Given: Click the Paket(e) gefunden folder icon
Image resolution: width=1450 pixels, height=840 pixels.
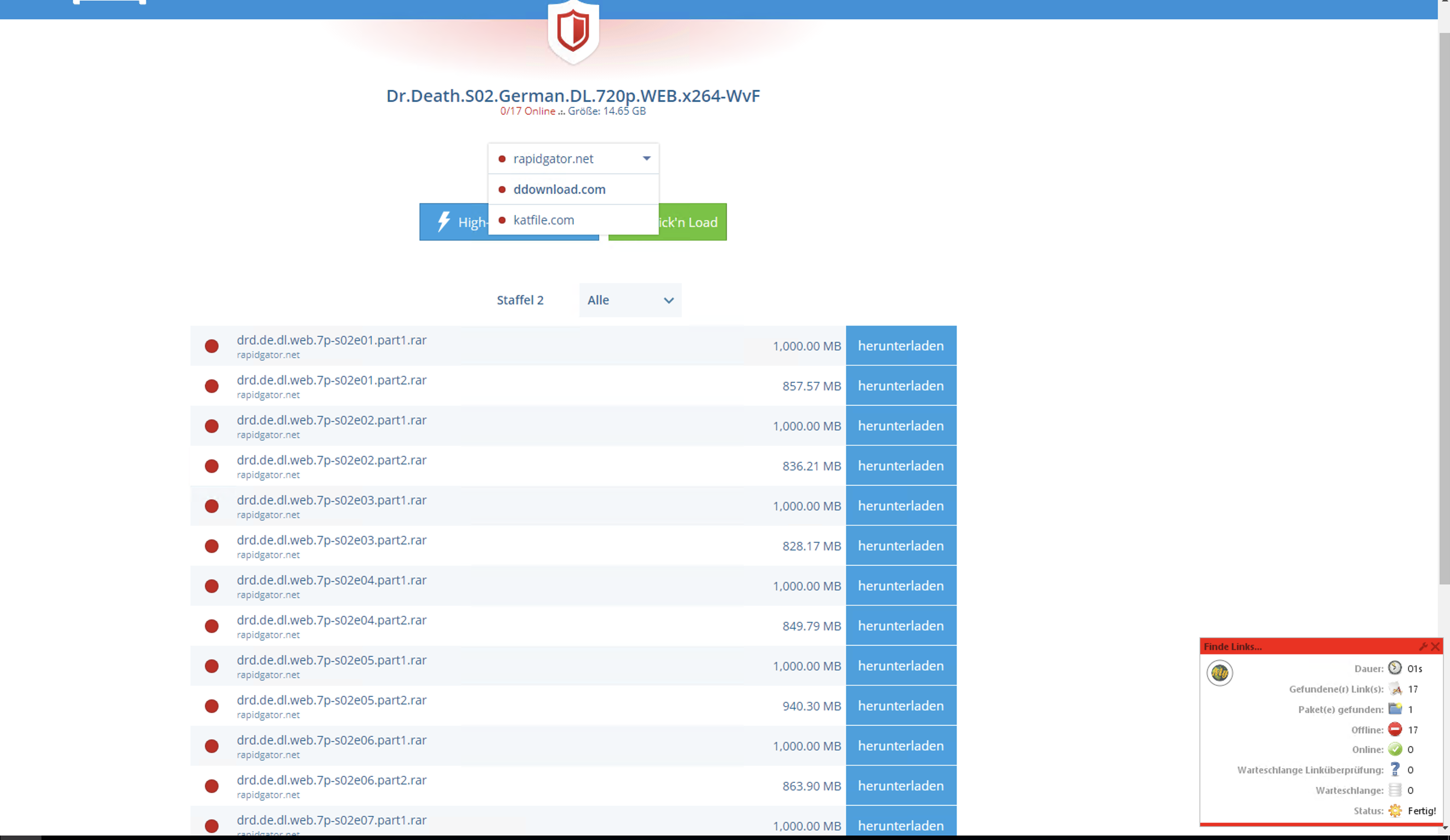Looking at the screenshot, I should (x=1395, y=709).
